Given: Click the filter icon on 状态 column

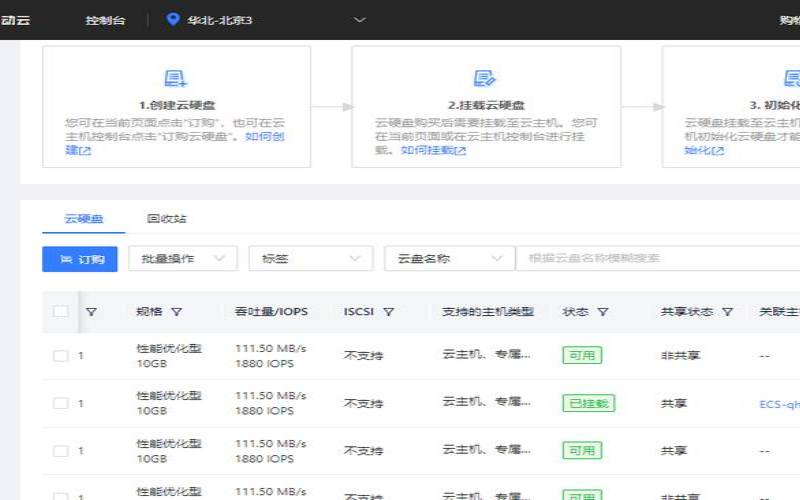Looking at the screenshot, I should [603, 312].
